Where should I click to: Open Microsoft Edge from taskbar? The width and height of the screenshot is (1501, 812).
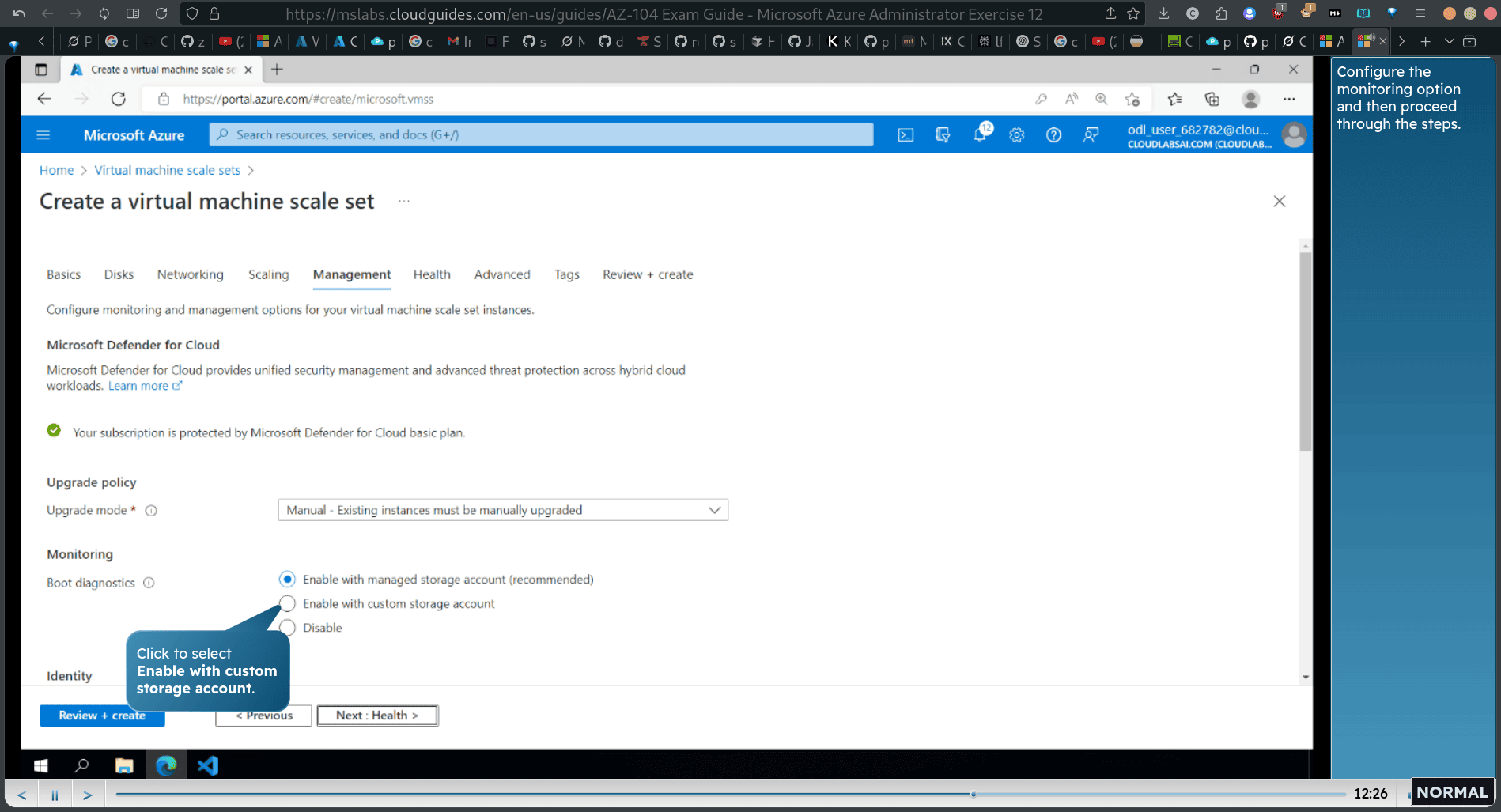coord(166,765)
